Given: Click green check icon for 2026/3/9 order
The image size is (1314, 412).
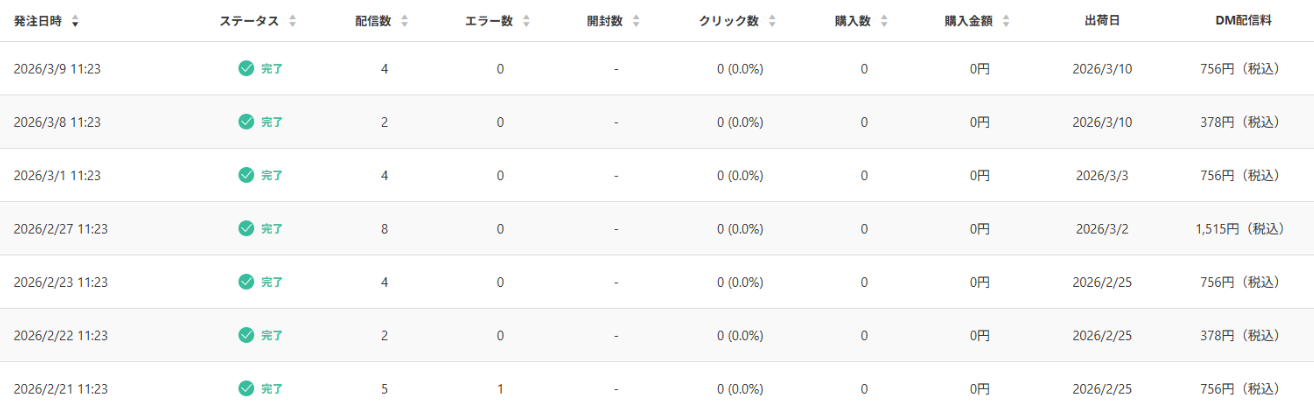Looking at the screenshot, I should 246,68.
